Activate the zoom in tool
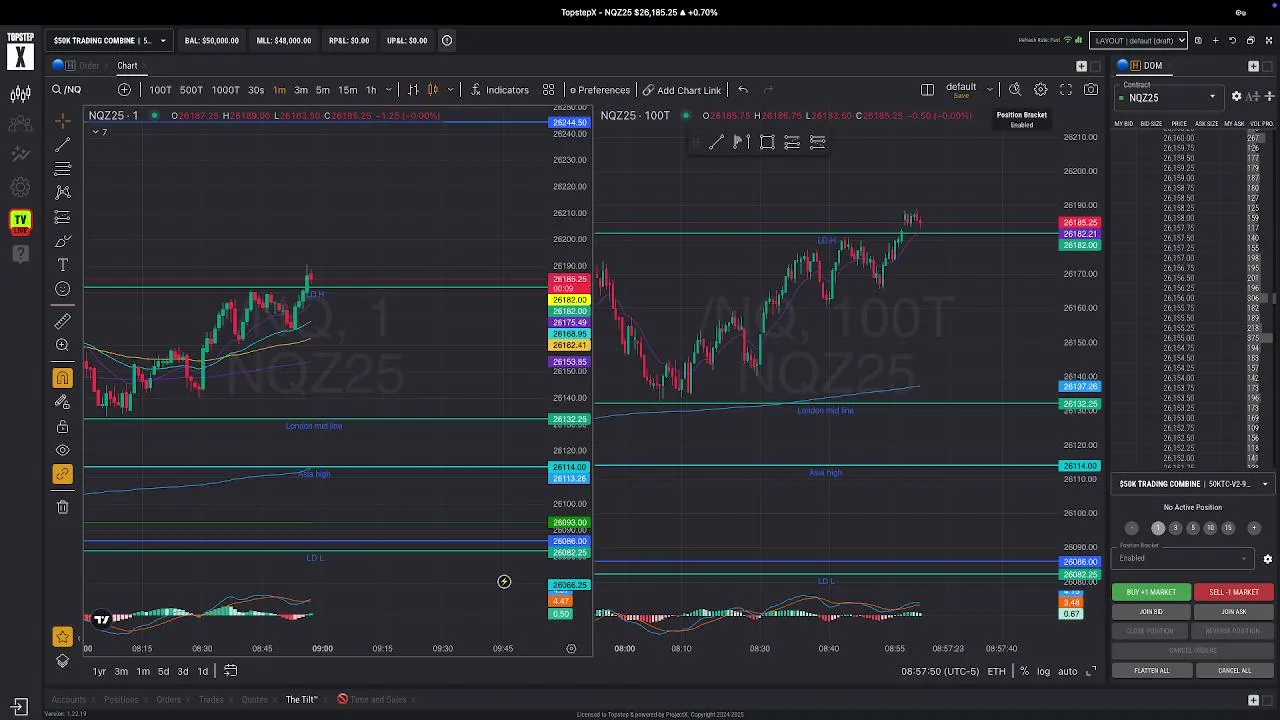Image resolution: width=1280 pixels, height=720 pixels. 62,345
